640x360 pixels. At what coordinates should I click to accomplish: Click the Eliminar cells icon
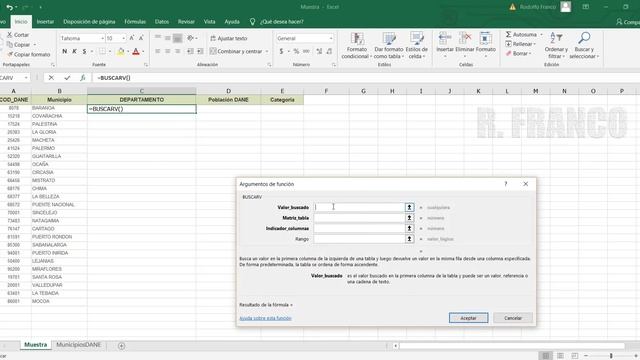pyautogui.click(x=464, y=38)
